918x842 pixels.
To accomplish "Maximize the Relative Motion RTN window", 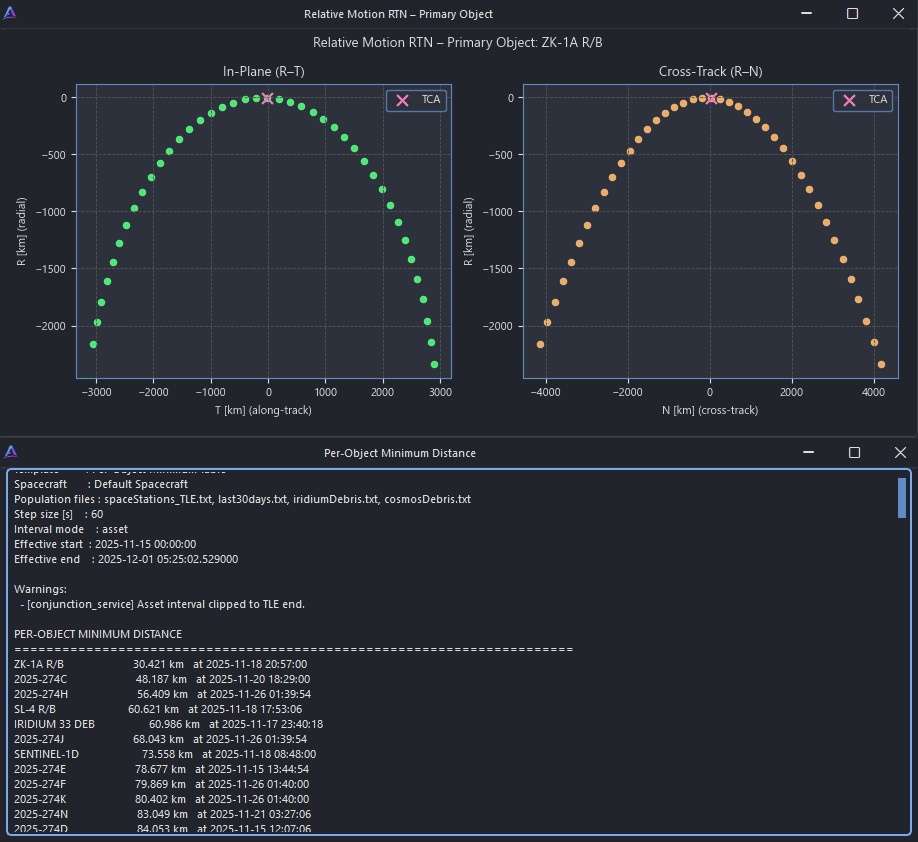I will pos(852,14).
